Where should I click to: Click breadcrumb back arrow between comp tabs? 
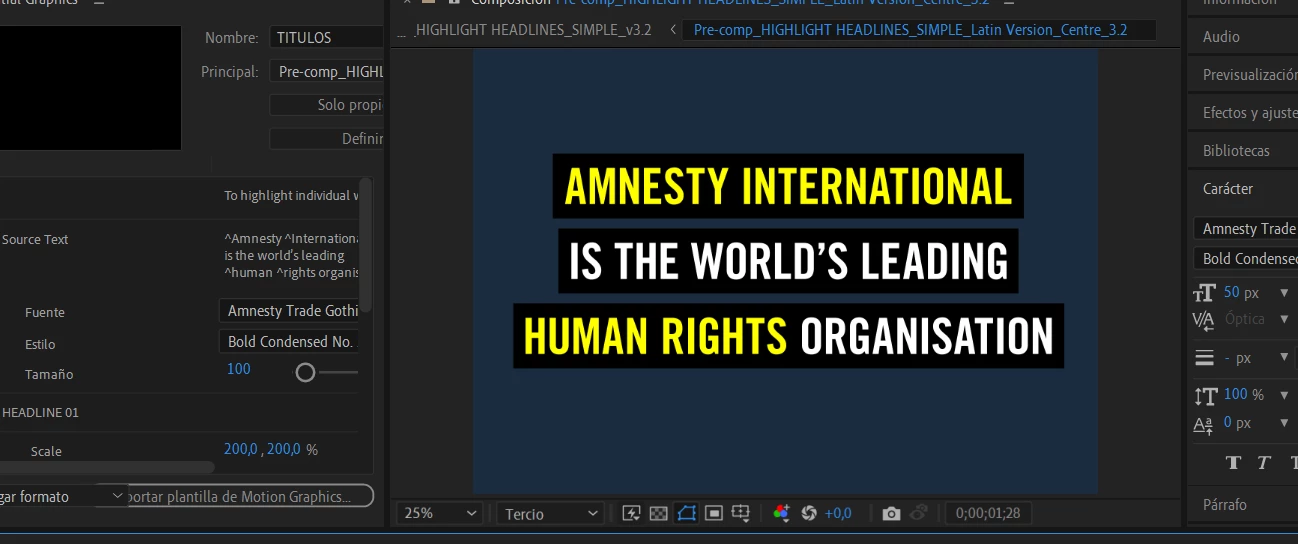[x=672, y=30]
